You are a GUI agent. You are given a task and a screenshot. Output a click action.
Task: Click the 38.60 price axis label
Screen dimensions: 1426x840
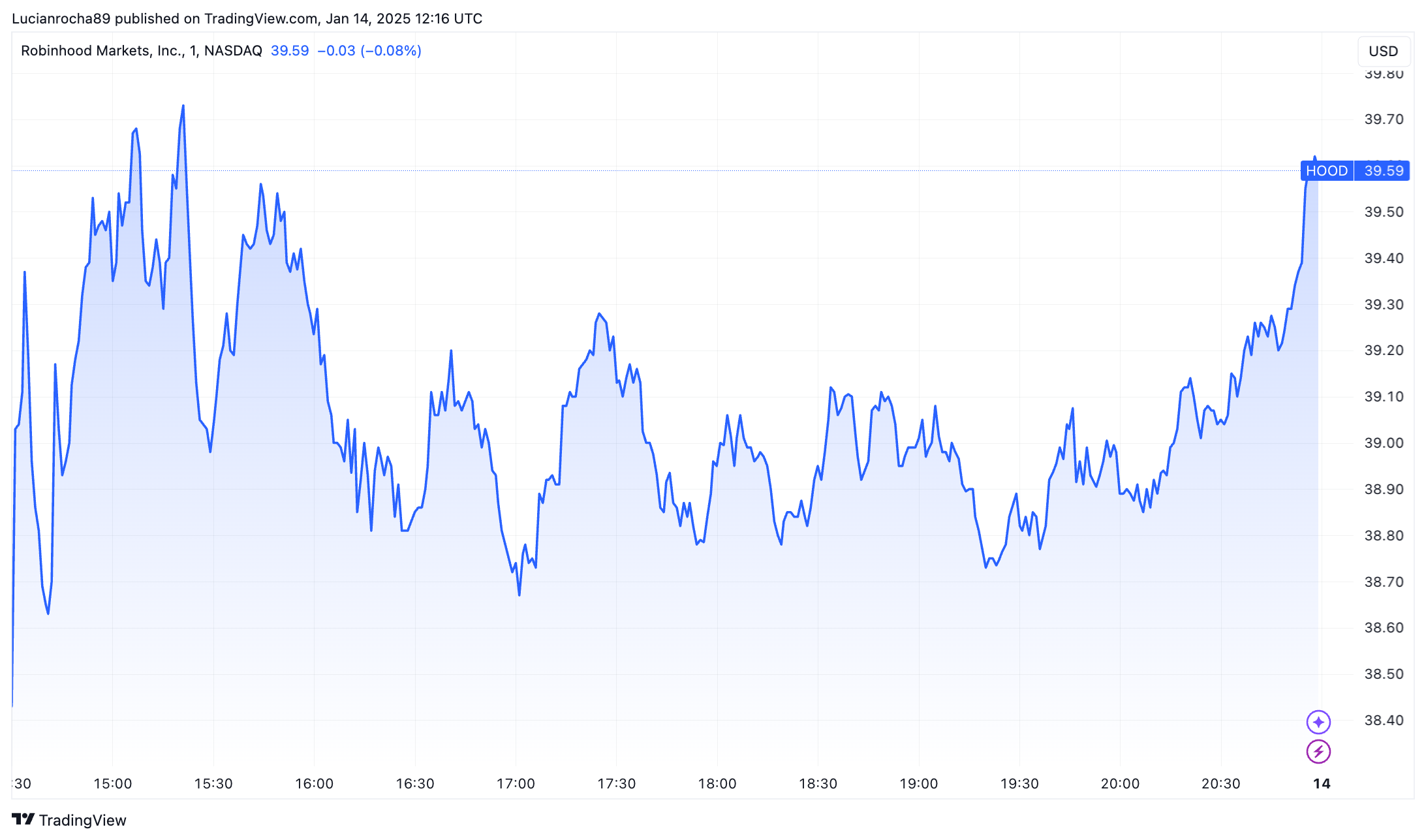click(x=1384, y=628)
